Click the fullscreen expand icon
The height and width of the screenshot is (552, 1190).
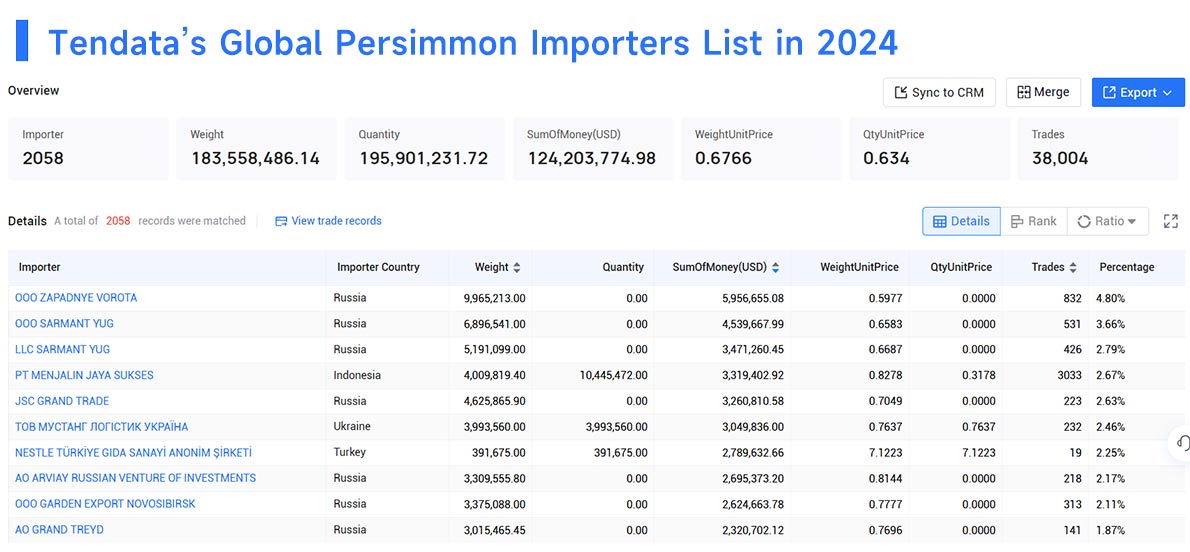pos(1170,222)
